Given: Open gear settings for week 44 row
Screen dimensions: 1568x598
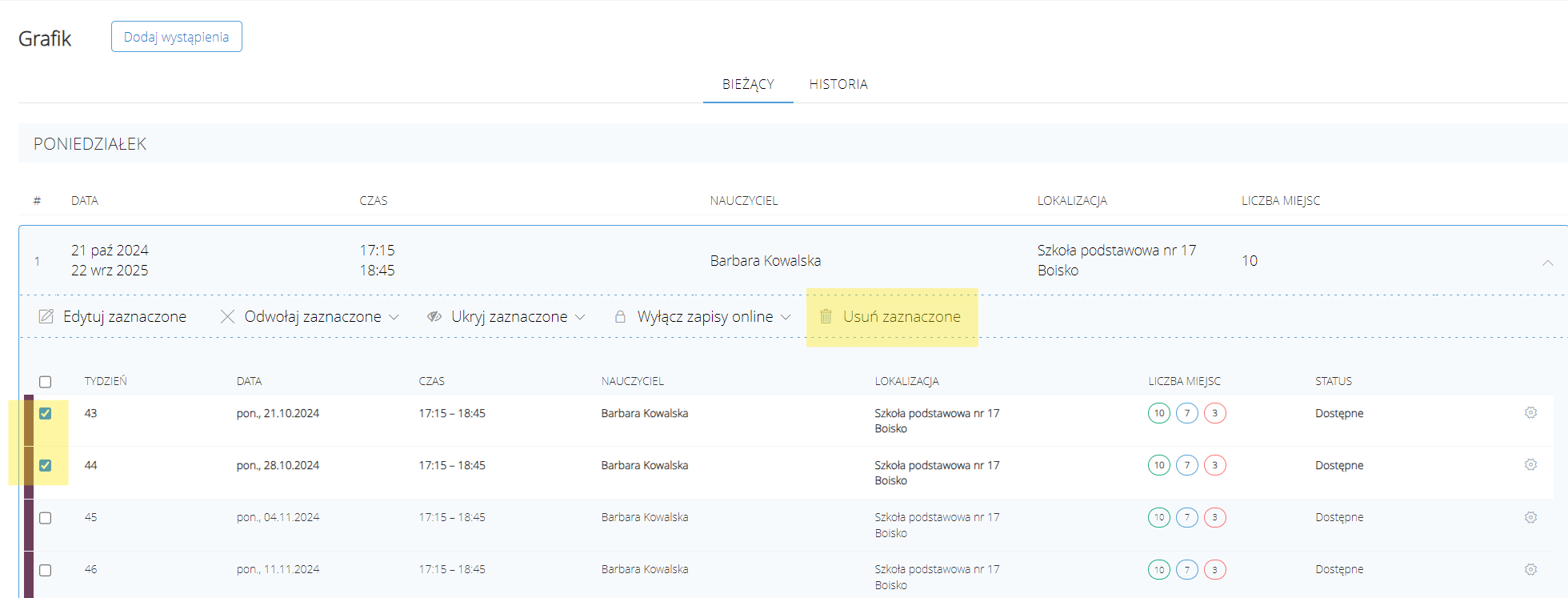Looking at the screenshot, I should coord(1530,465).
